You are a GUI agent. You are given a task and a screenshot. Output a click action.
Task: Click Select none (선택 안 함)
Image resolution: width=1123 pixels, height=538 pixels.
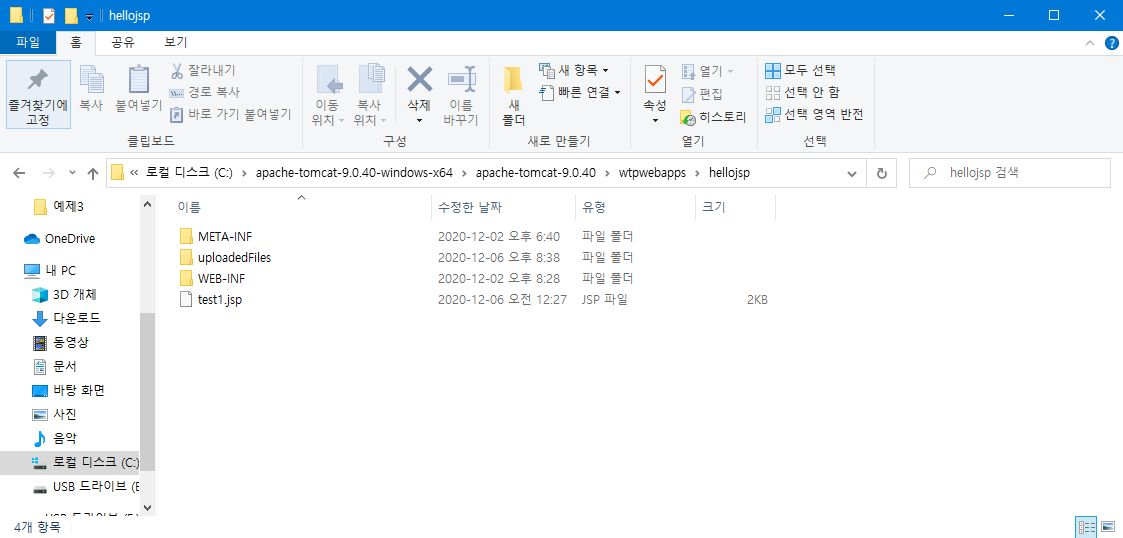tap(802, 92)
